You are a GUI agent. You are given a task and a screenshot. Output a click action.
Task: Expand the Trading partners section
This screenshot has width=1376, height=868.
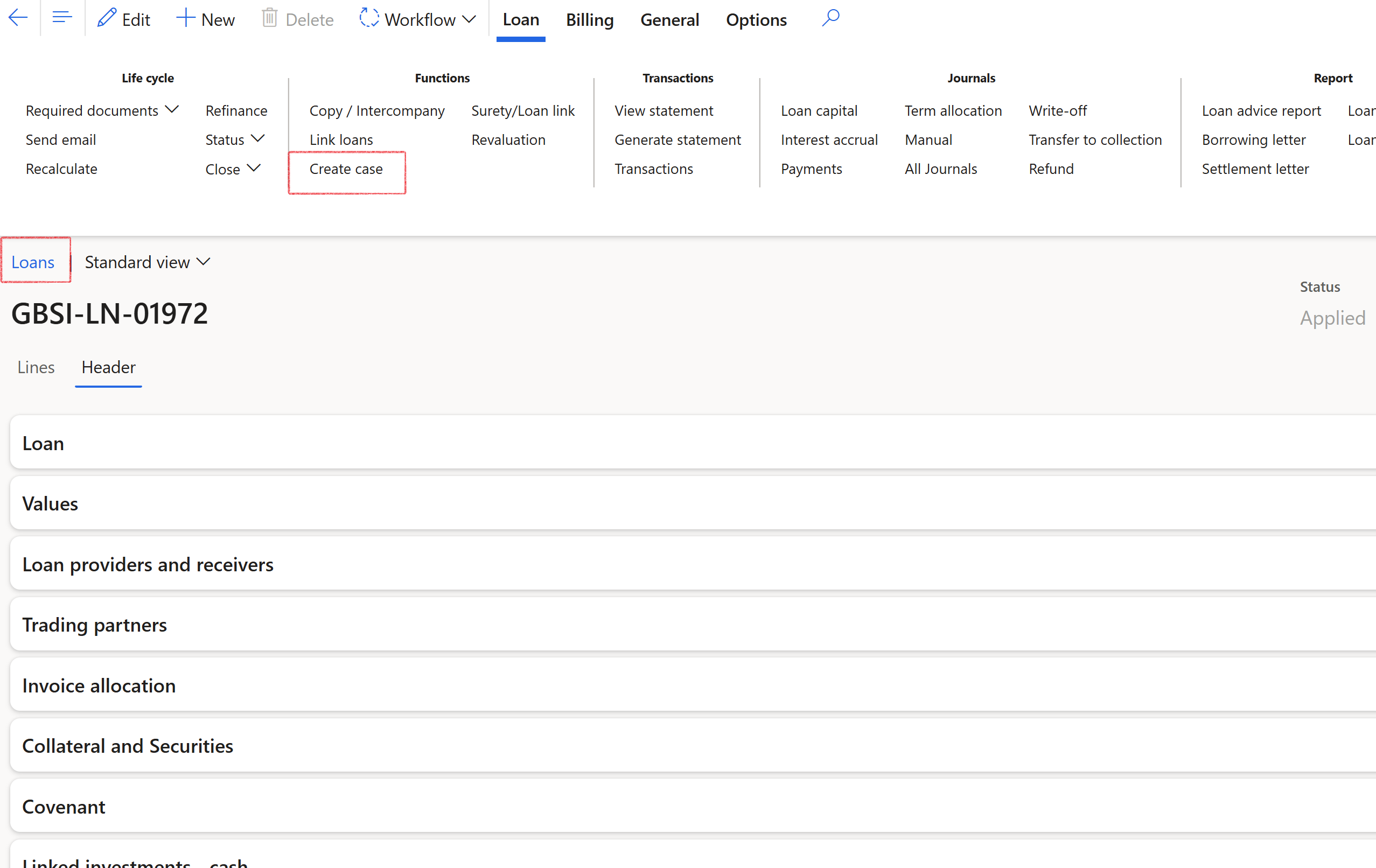tap(94, 625)
